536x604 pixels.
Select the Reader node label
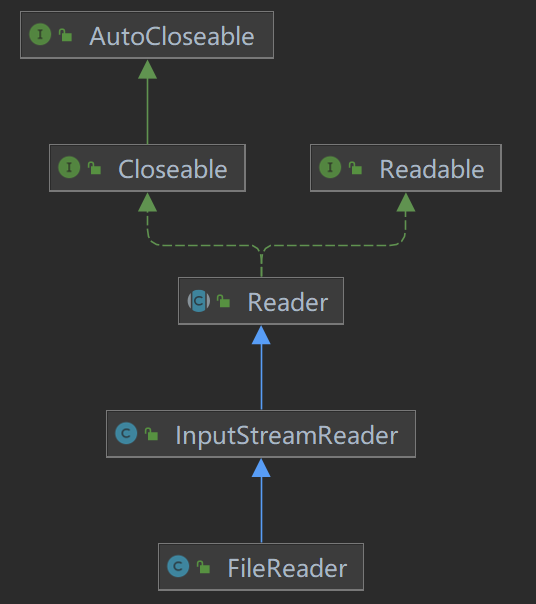[288, 302]
